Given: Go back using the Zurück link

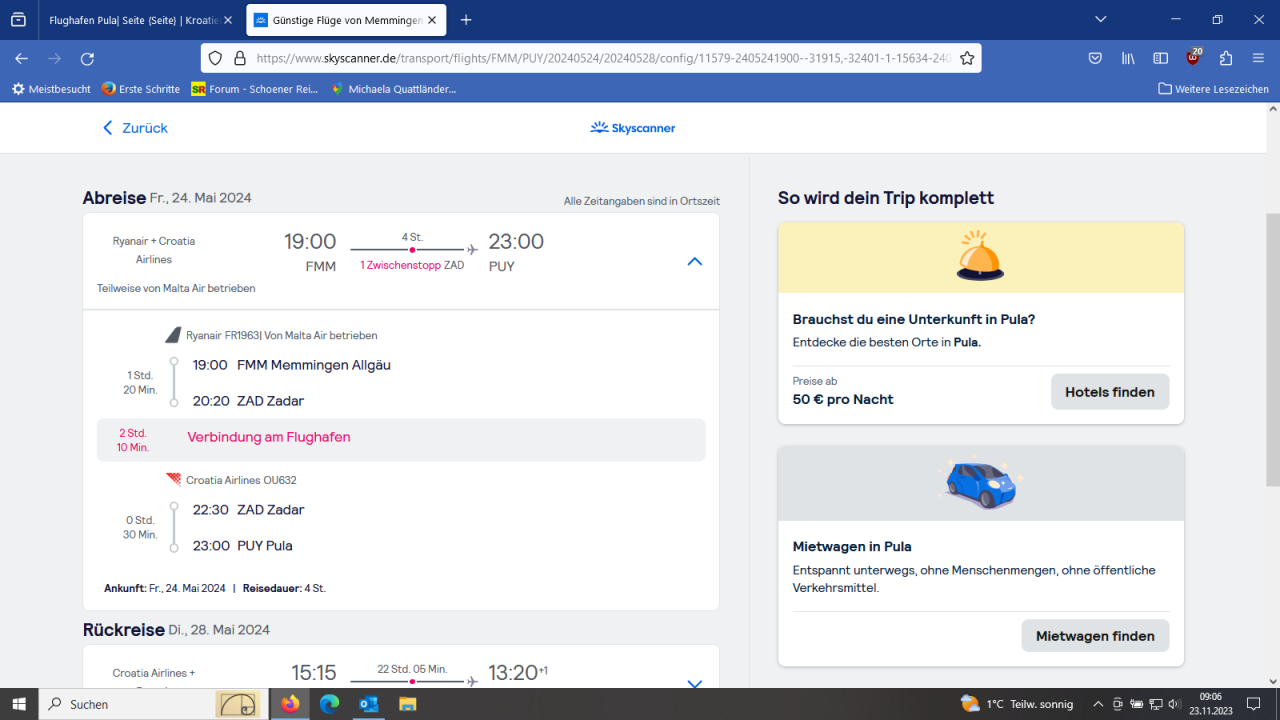Looking at the screenshot, I should click(x=135, y=128).
